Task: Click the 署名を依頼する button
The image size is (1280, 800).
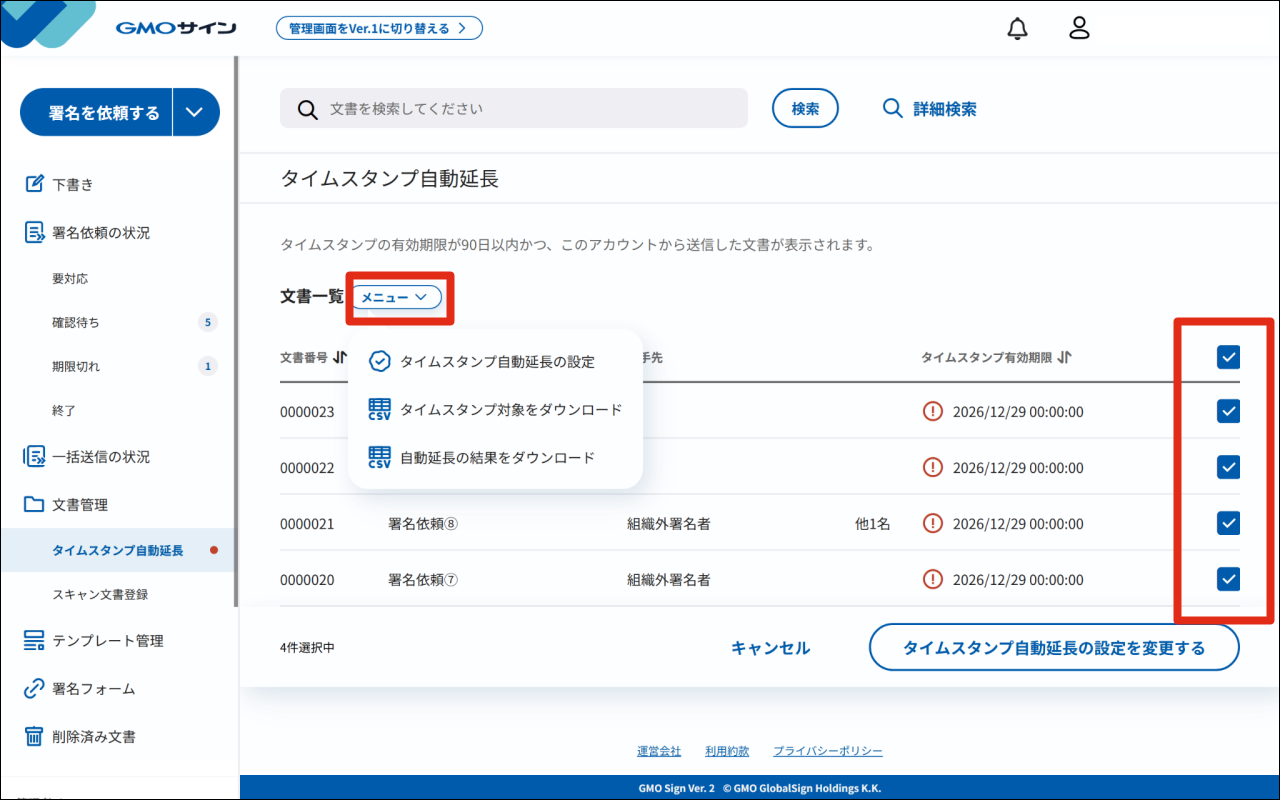Action: pyautogui.click(x=97, y=113)
